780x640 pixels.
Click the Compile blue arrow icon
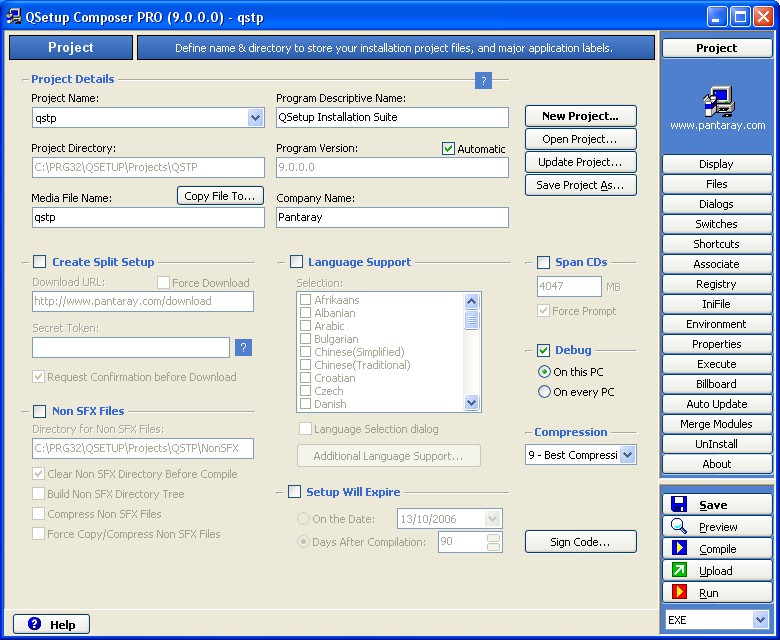pos(679,548)
